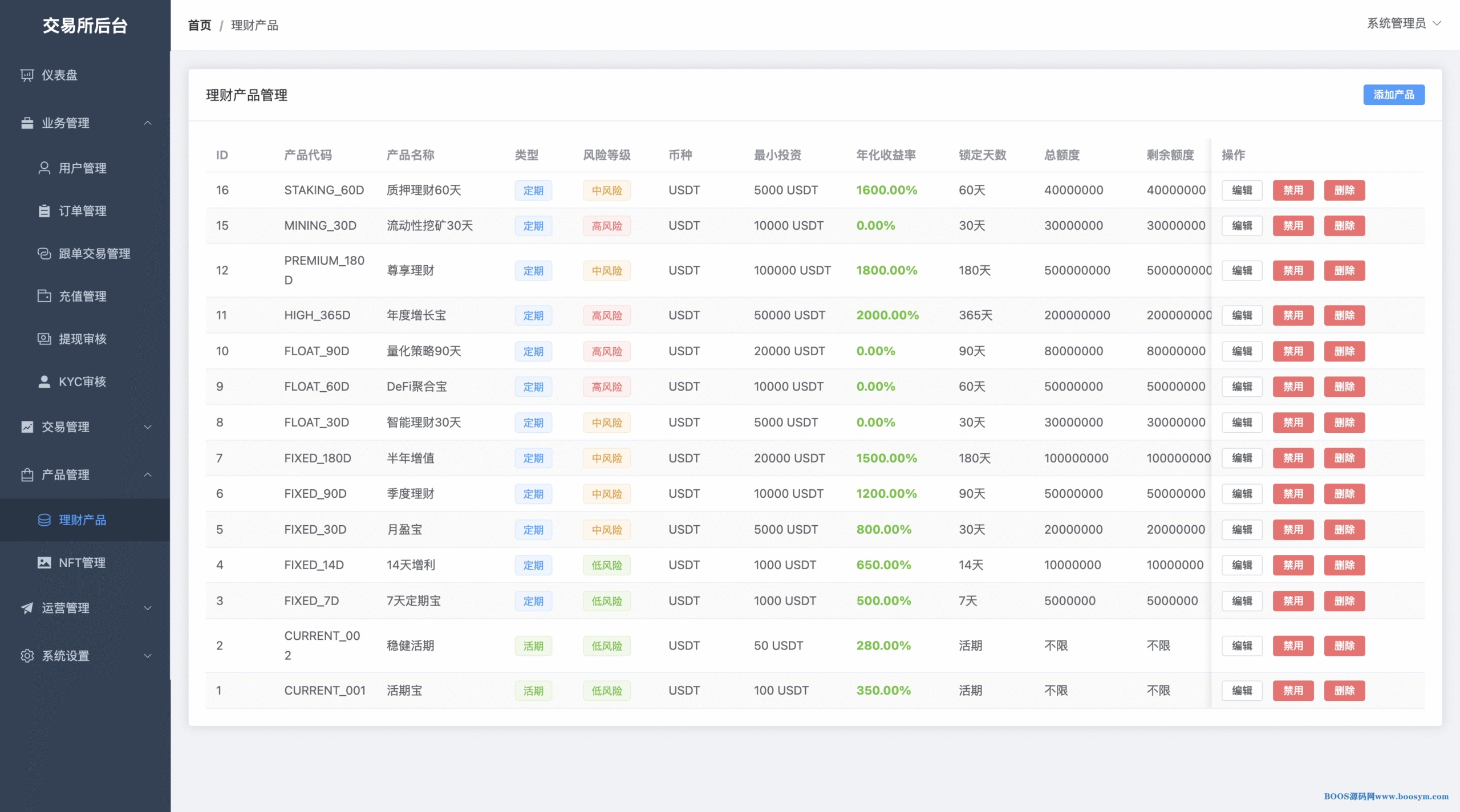Go to 首页 breadcrumb link

(200, 26)
